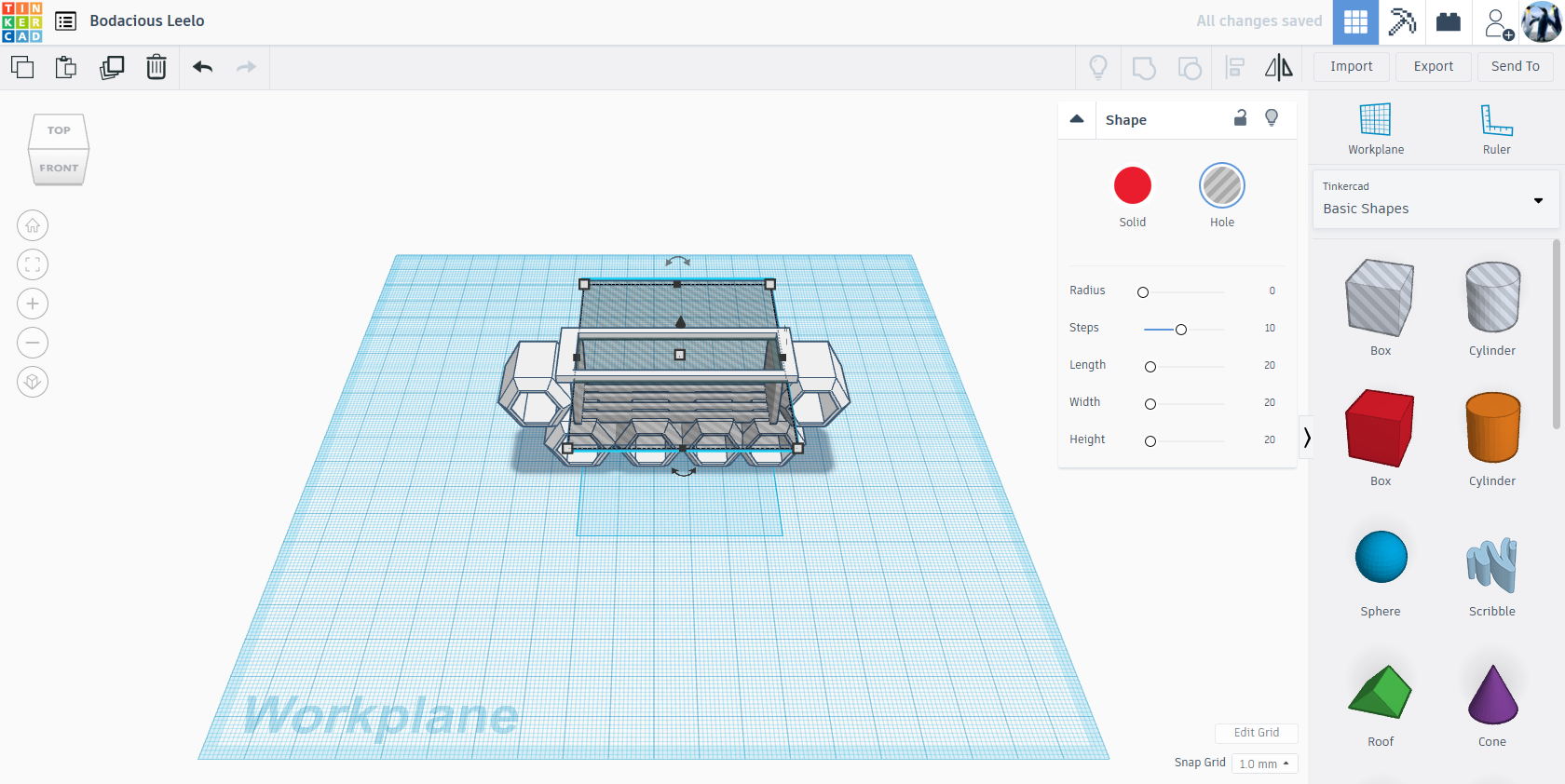Adjust the Radius slider handle
Screen dimensions: 1565x784
click(x=1143, y=292)
